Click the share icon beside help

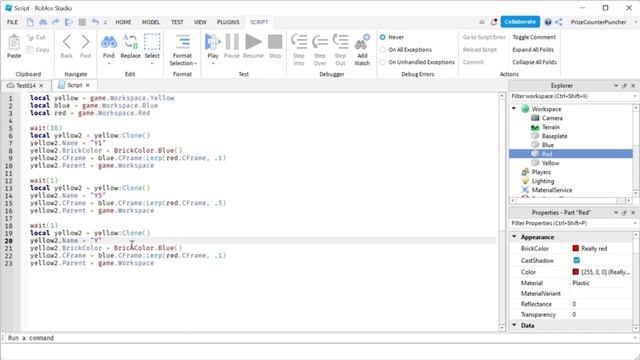click(558, 22)
